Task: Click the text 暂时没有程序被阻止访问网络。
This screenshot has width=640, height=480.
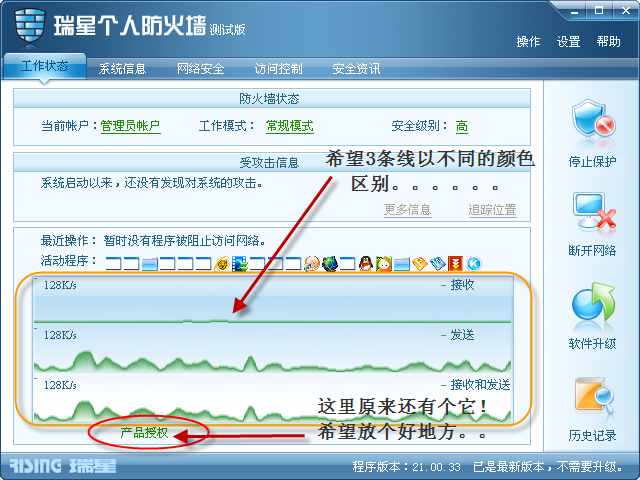Action: tap(184, 241)
